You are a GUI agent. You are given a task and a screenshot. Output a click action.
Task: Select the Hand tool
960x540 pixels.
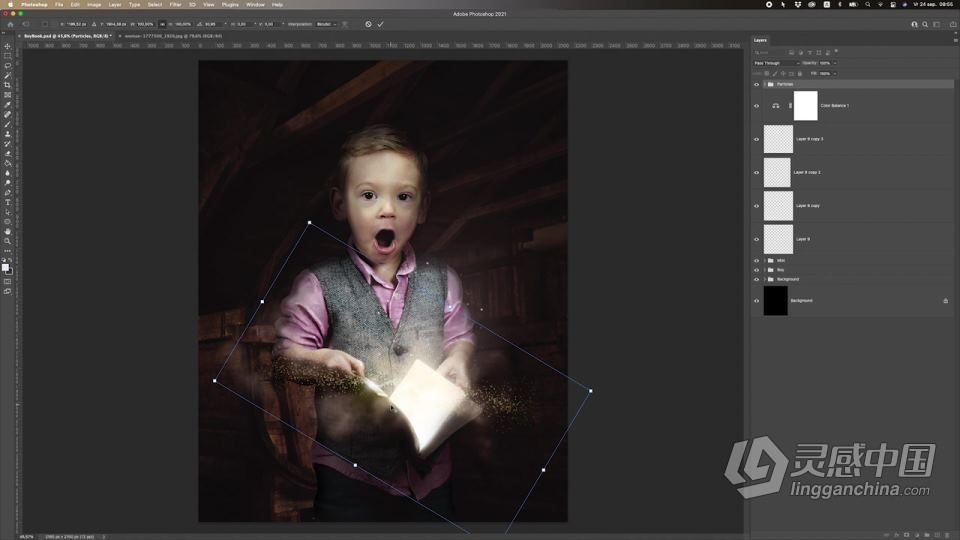[x=7, y=232]
